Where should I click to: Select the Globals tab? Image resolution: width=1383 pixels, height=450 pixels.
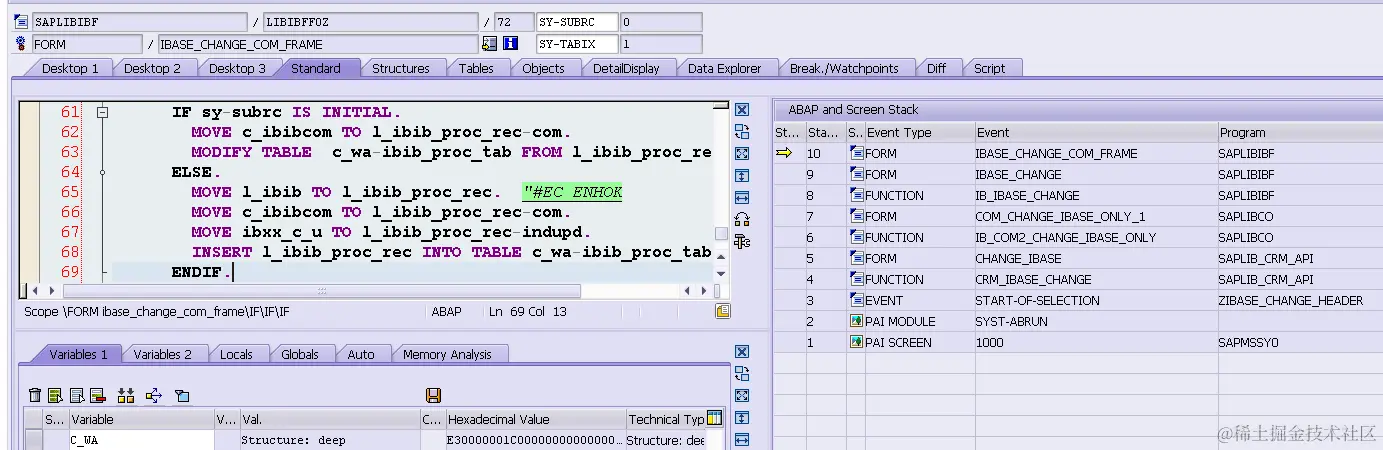coord(299,354)
